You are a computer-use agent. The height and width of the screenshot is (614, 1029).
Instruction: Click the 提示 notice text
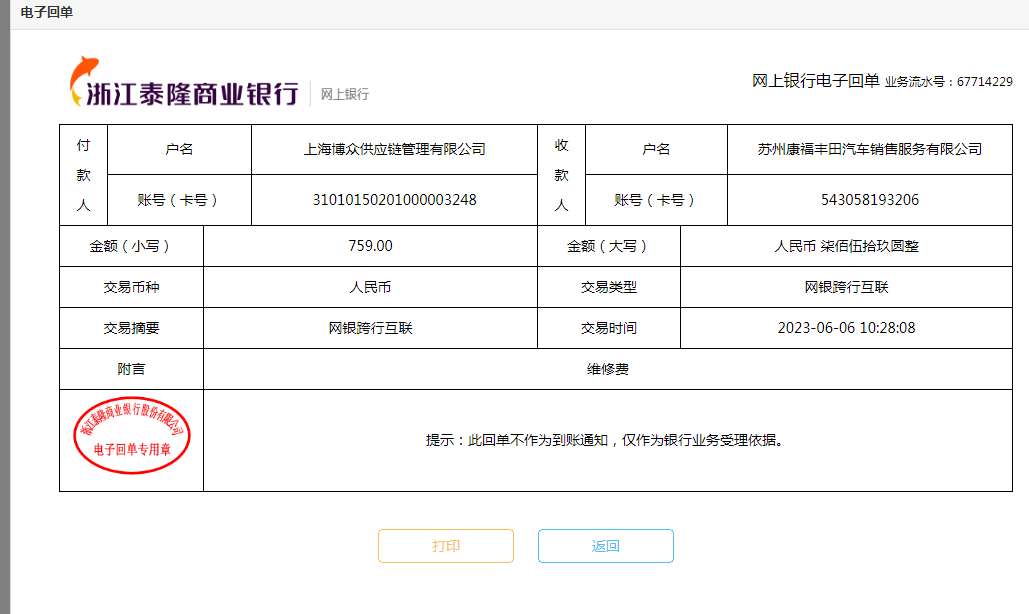click(603, 440)
